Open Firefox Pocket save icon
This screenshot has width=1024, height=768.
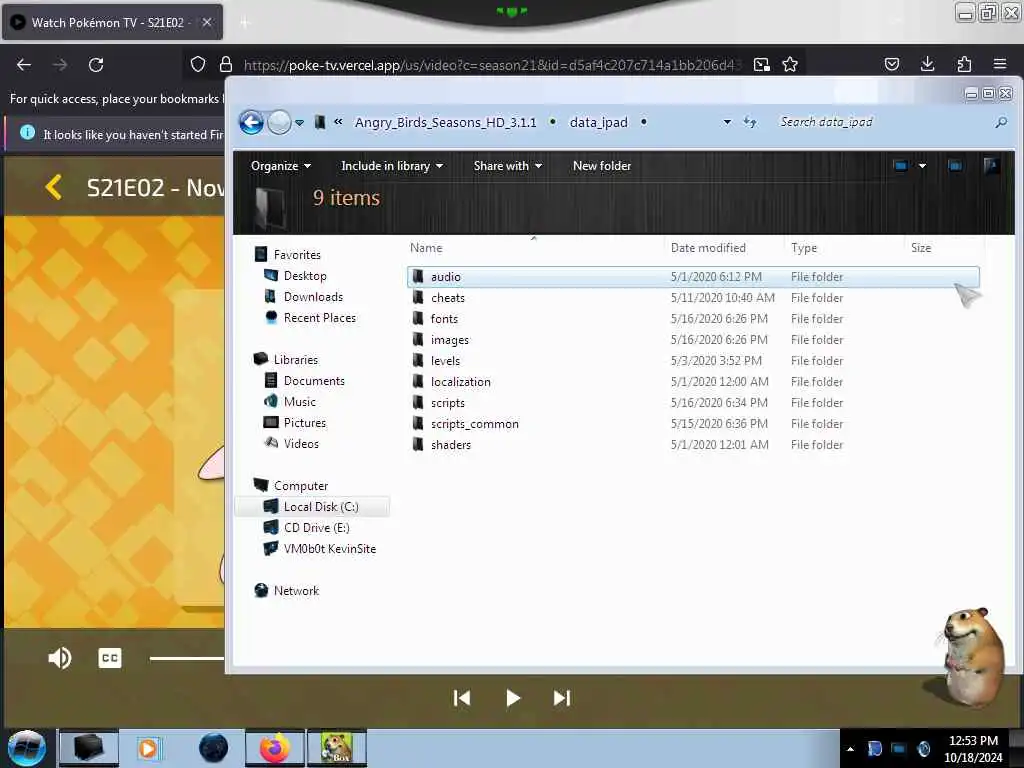pyautogui.click(x=892, y=64)
